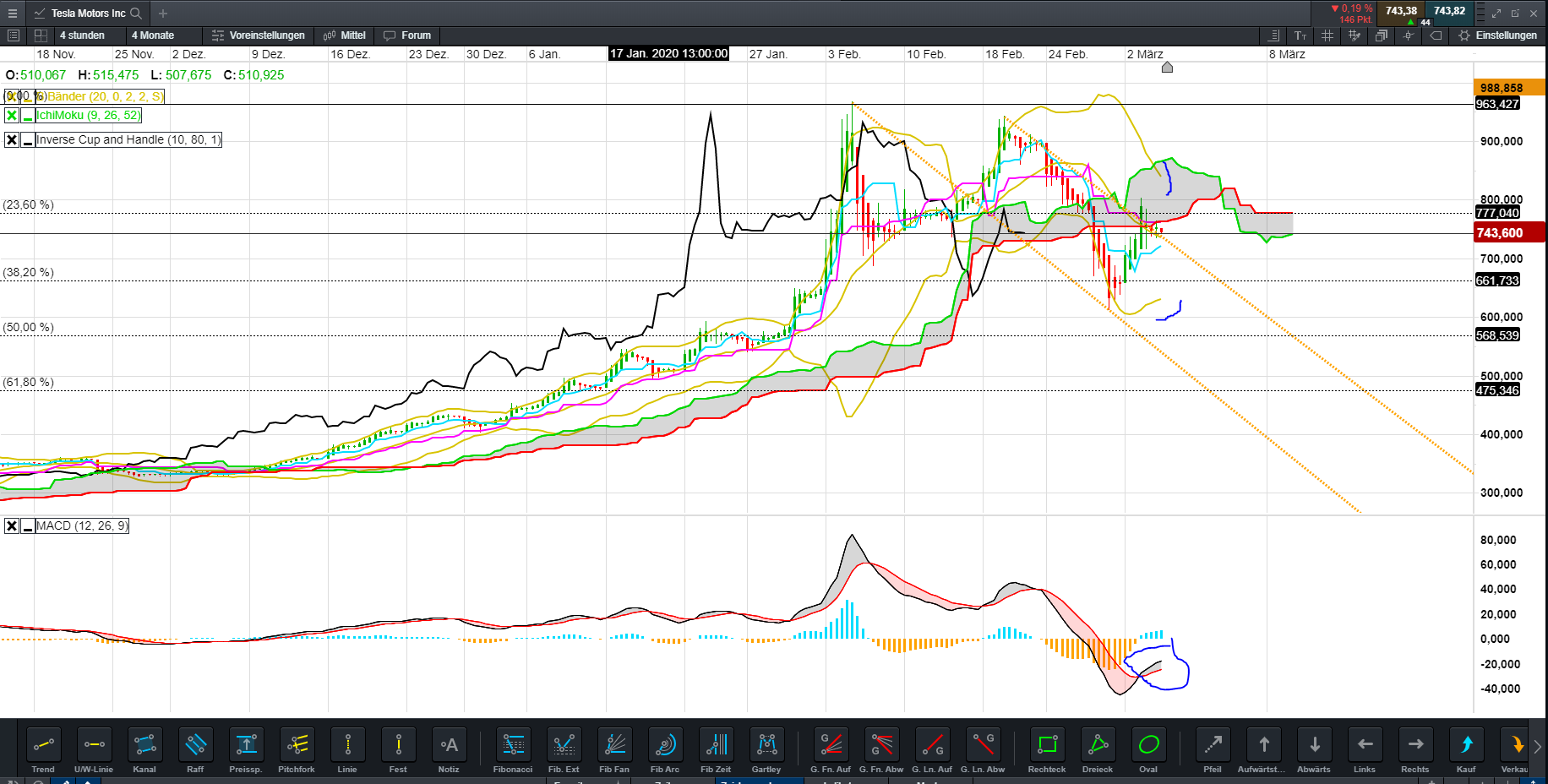Toggle the crosshair grid icon
This screenshot has height=784, width=1548.
point(1327,35)
